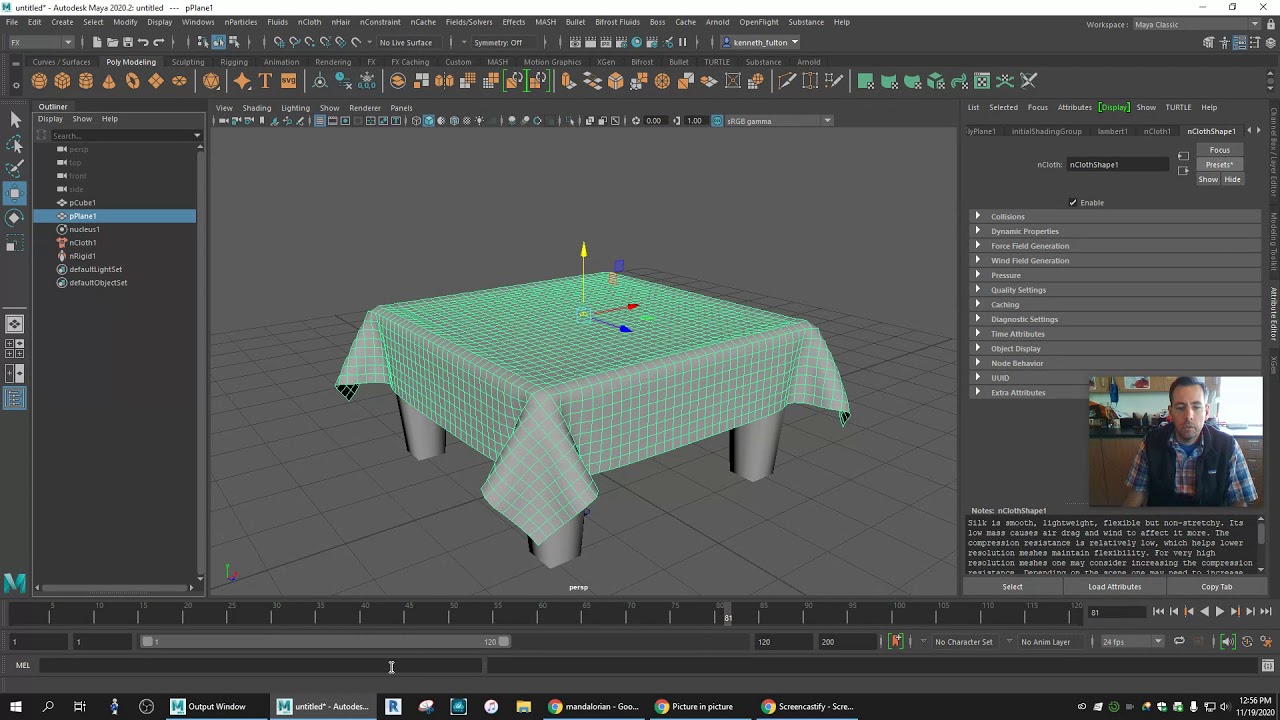Create a polygon cylinder from the shelf
Viewport: 1280px width, 720px height.
click(85, 81)
